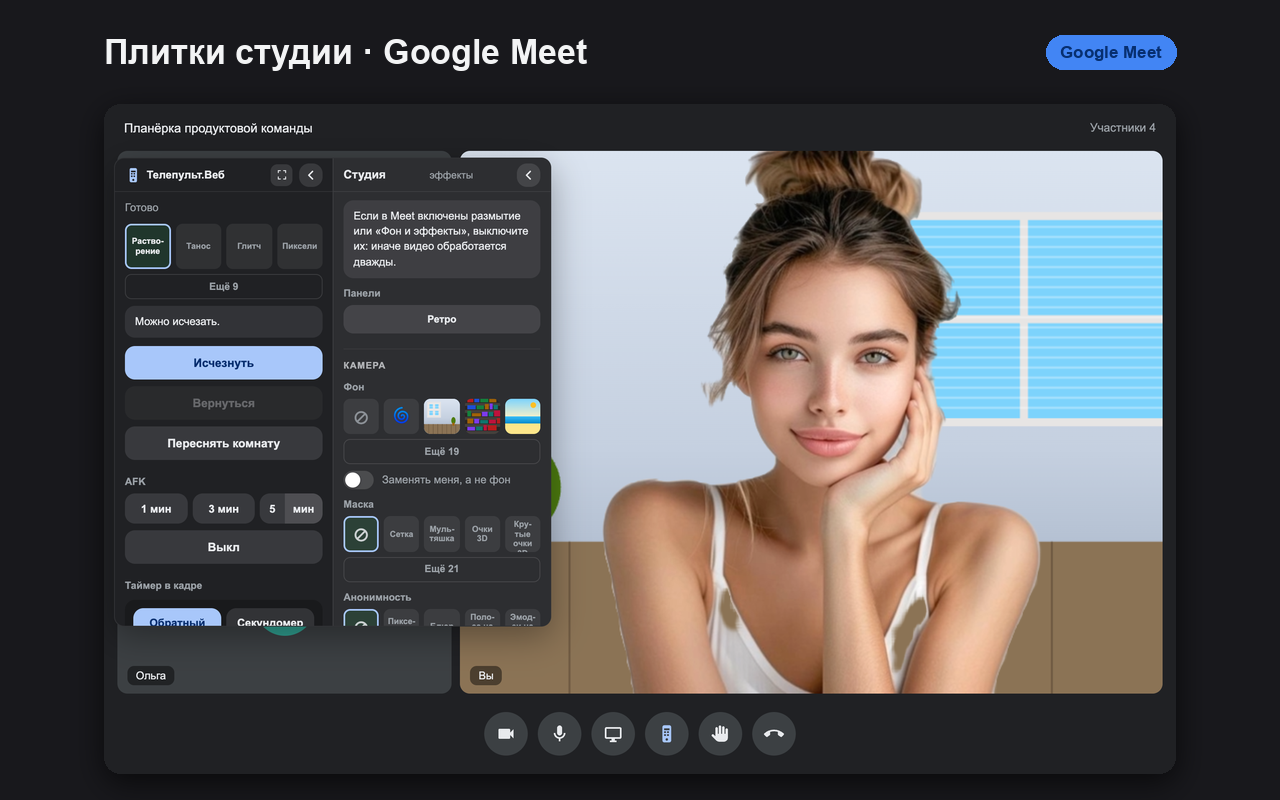The width and height of the screenshot is (1280, 800).
Task: Set AFK to 3 мин
Action: pos(223,509)
